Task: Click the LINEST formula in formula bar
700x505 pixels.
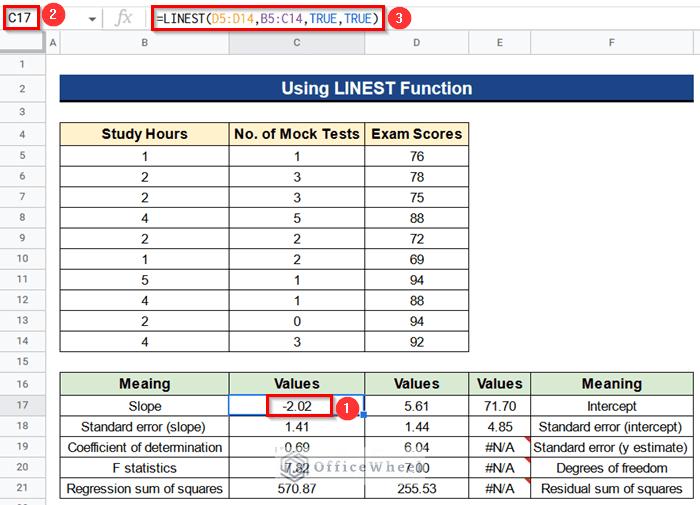Action: pyautogui.click(x=267, y=18)
